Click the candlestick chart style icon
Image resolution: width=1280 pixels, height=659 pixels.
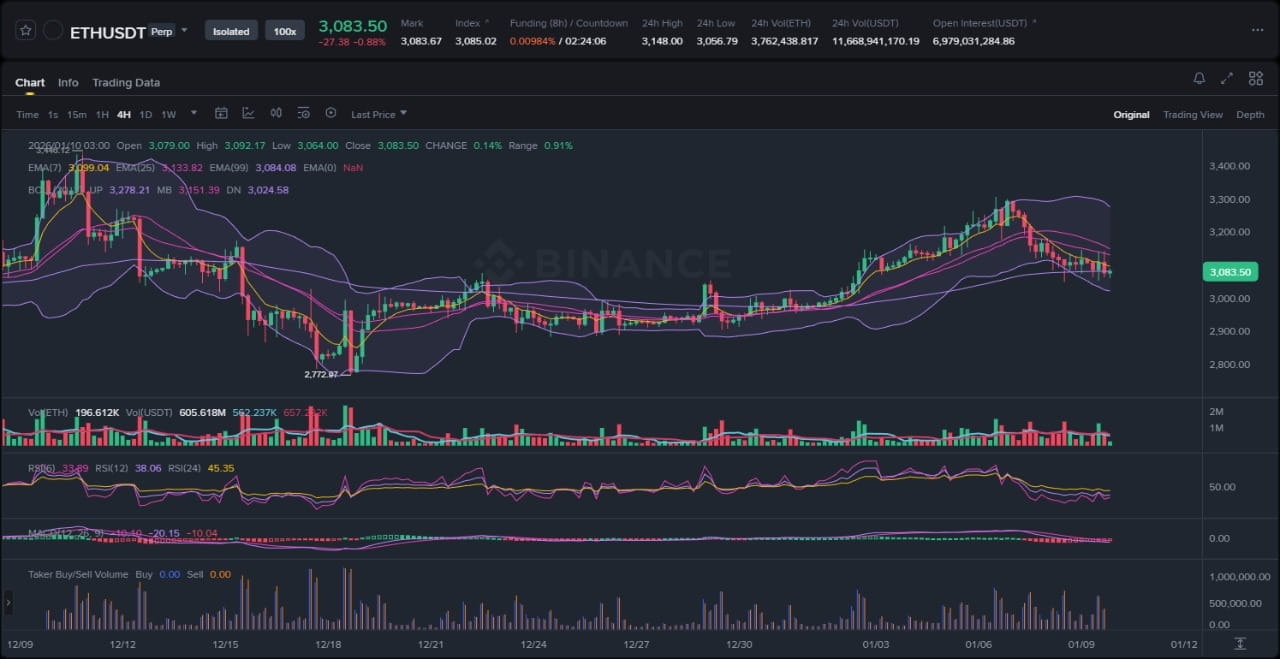276,114
